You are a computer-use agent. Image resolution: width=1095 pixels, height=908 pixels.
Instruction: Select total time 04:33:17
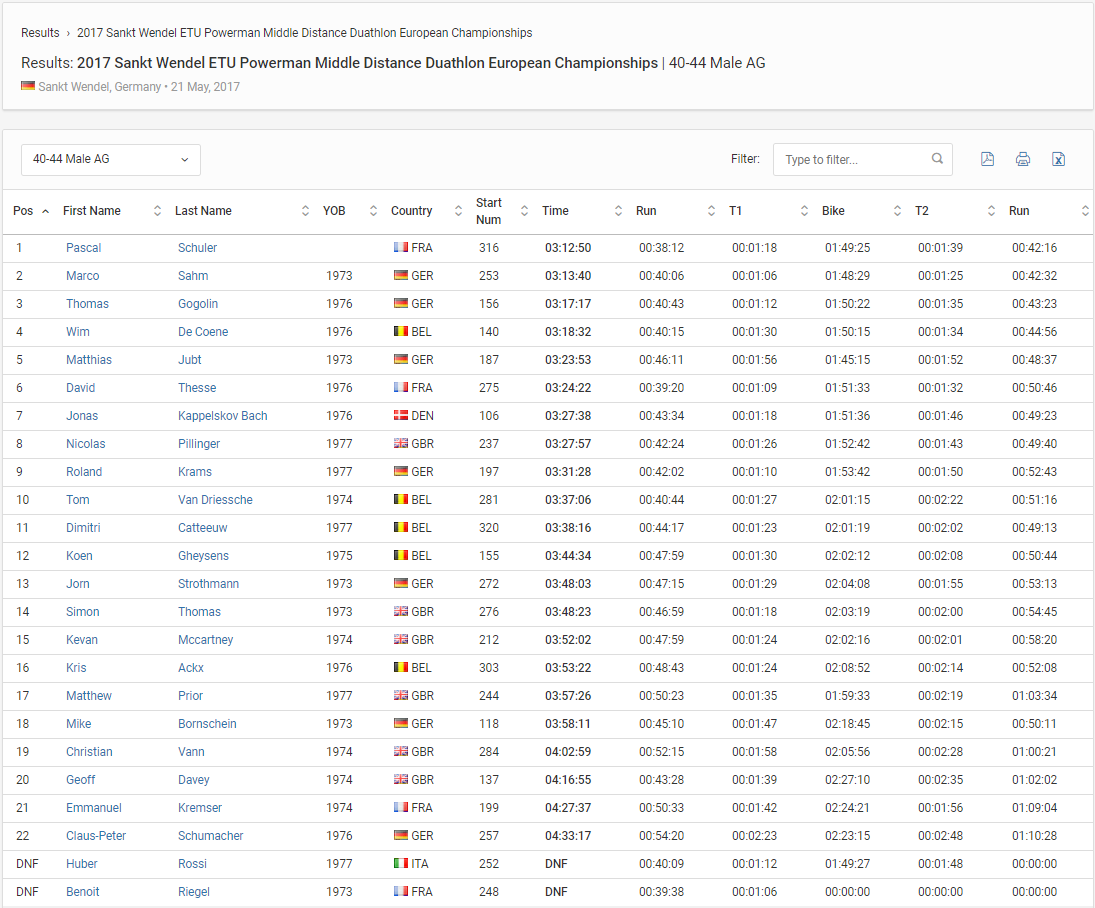(568, 835)
